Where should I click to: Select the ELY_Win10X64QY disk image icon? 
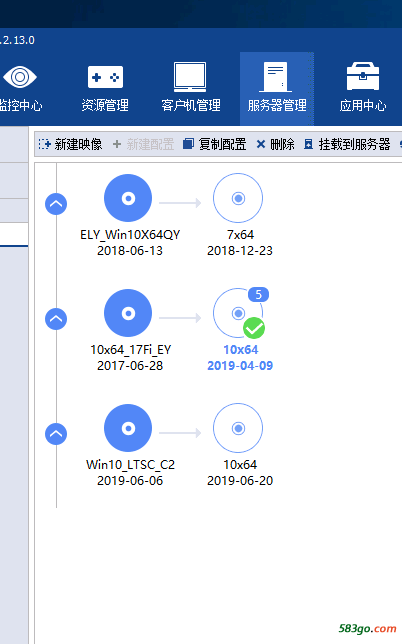(x=128, y=198)
